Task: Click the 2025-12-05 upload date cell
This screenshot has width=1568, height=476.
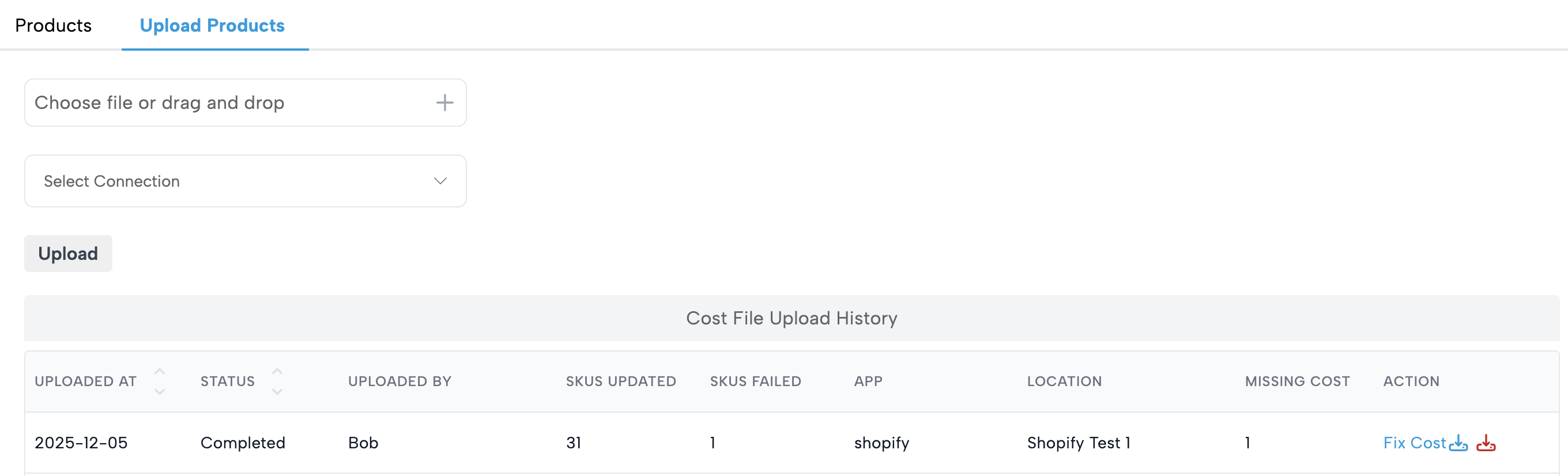Action: point(81,443)
